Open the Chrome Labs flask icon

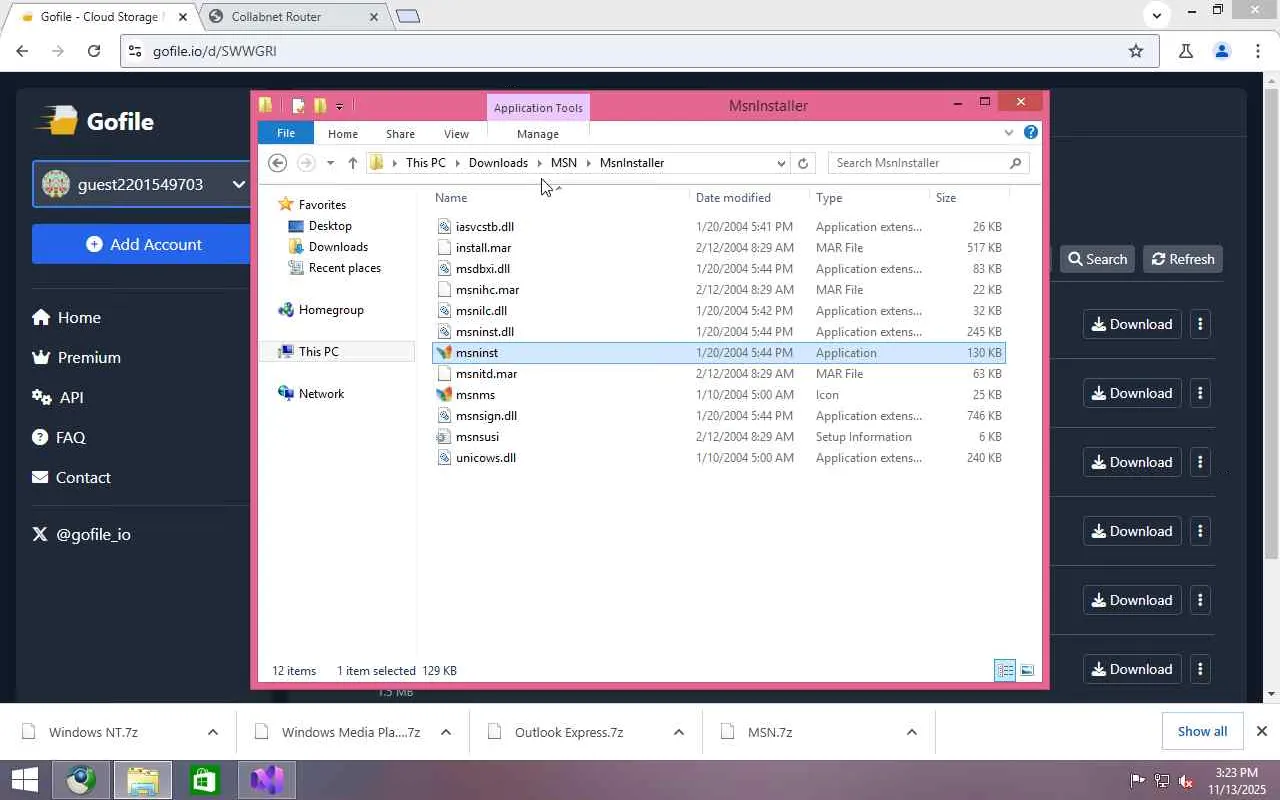pyautogui.click(x=1185, y=51)
